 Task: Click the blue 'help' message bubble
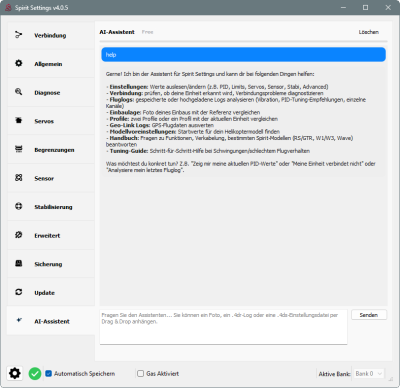click(x=243, y=55)
